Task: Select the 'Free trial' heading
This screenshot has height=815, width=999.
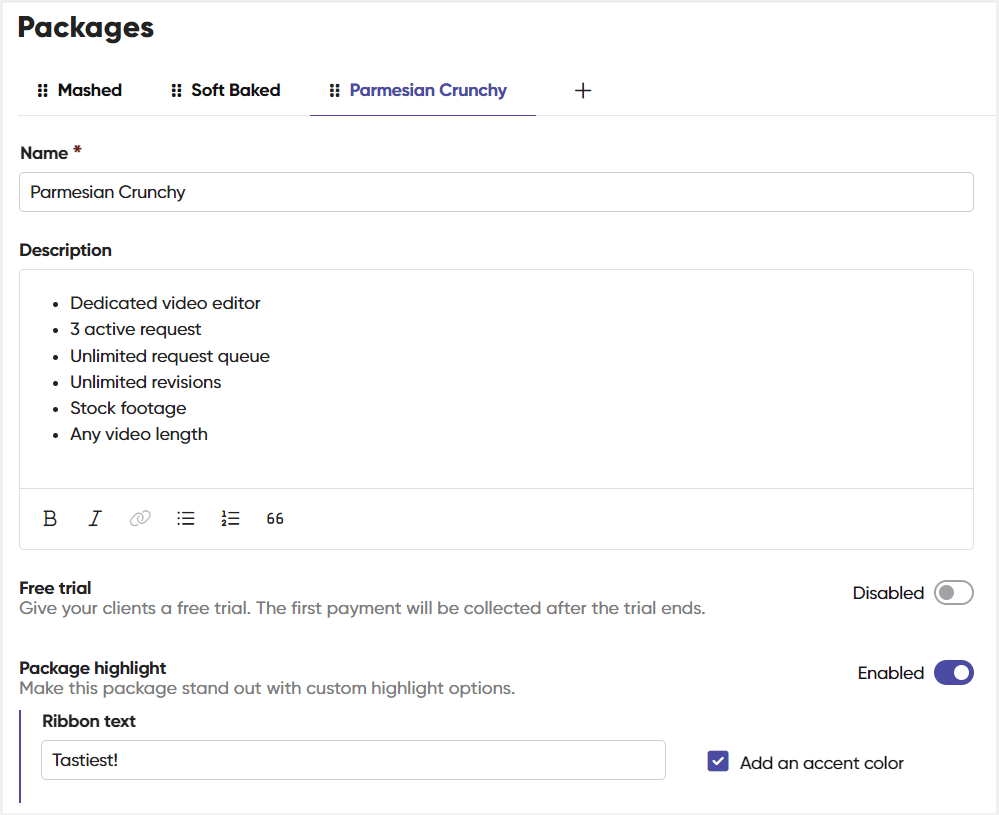Action: coord(55,588)
